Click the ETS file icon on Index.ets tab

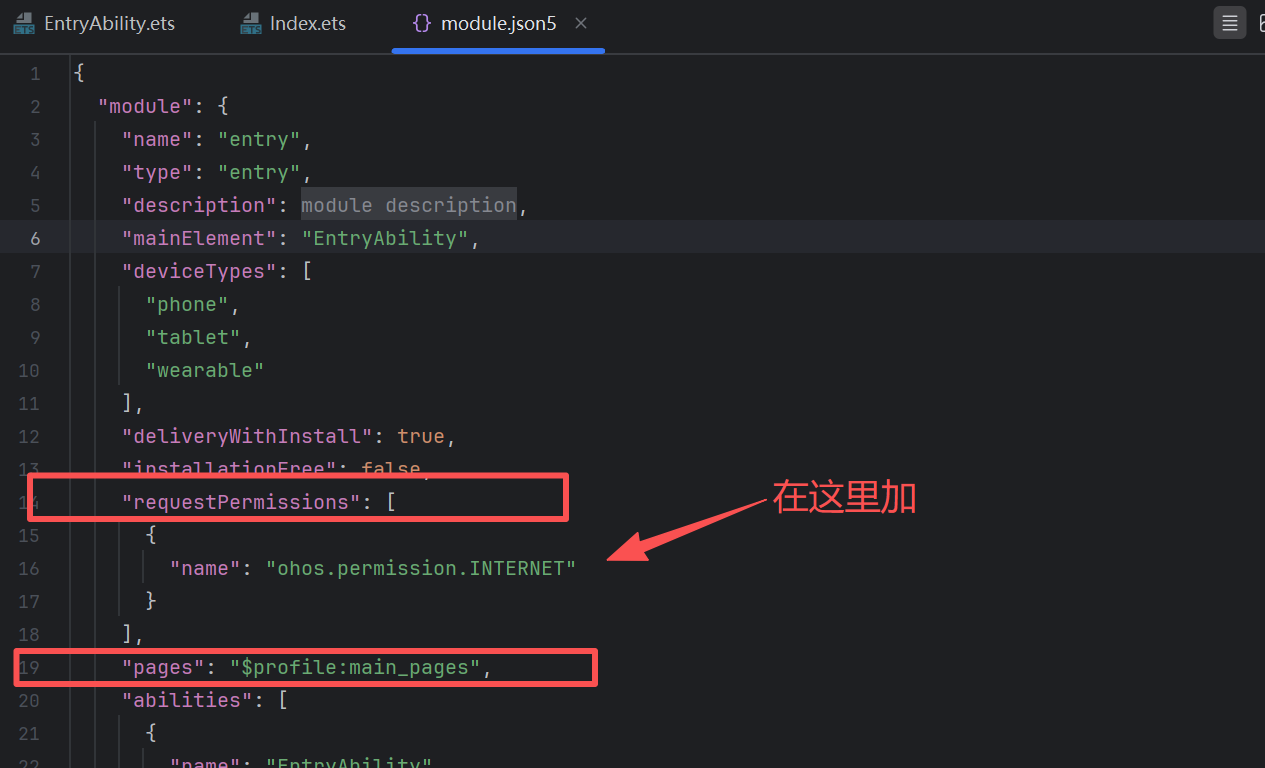coord(251,24)
